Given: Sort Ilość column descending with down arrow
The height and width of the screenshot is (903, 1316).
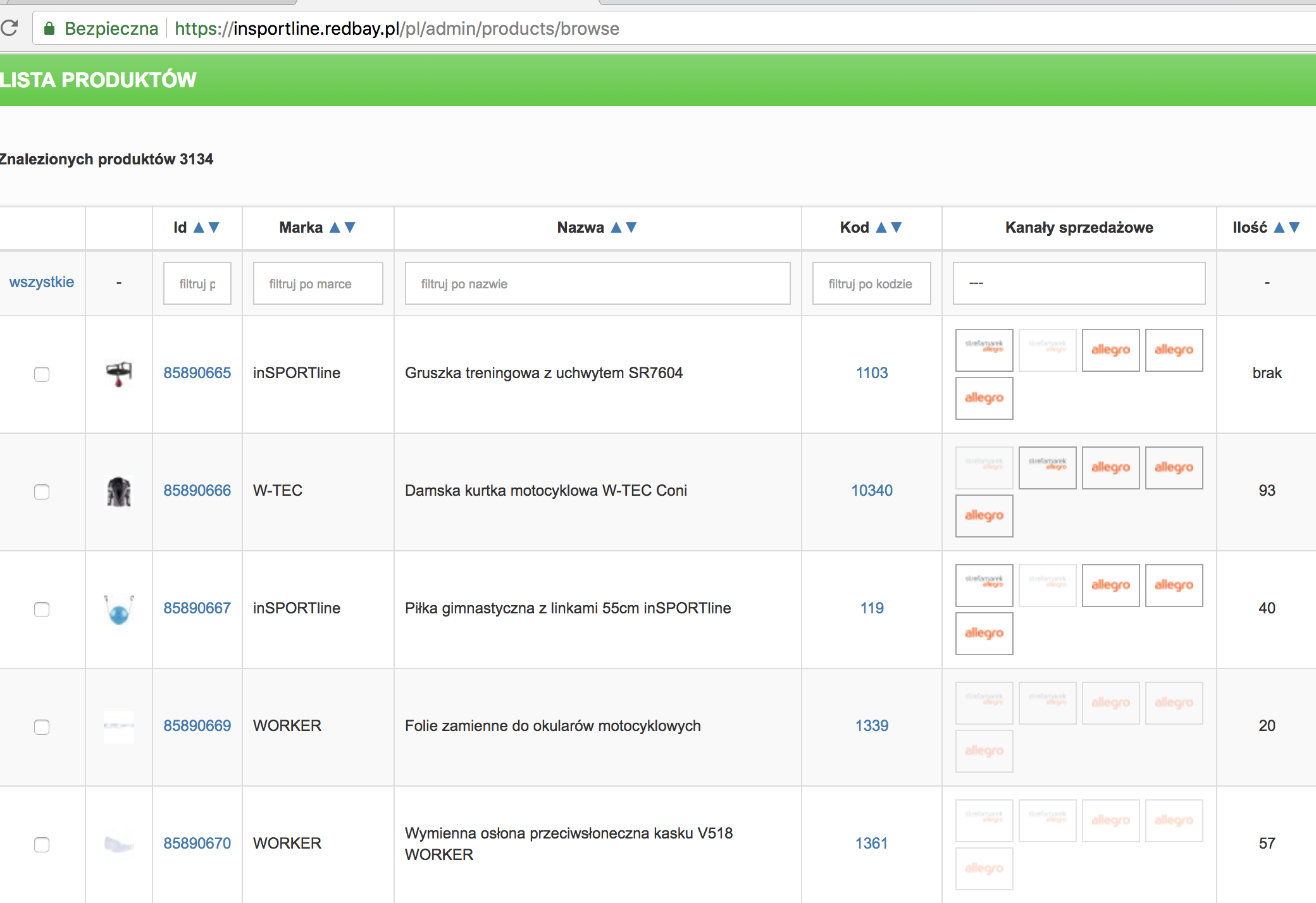Looking at the screenshot, I should (1294, 228).
